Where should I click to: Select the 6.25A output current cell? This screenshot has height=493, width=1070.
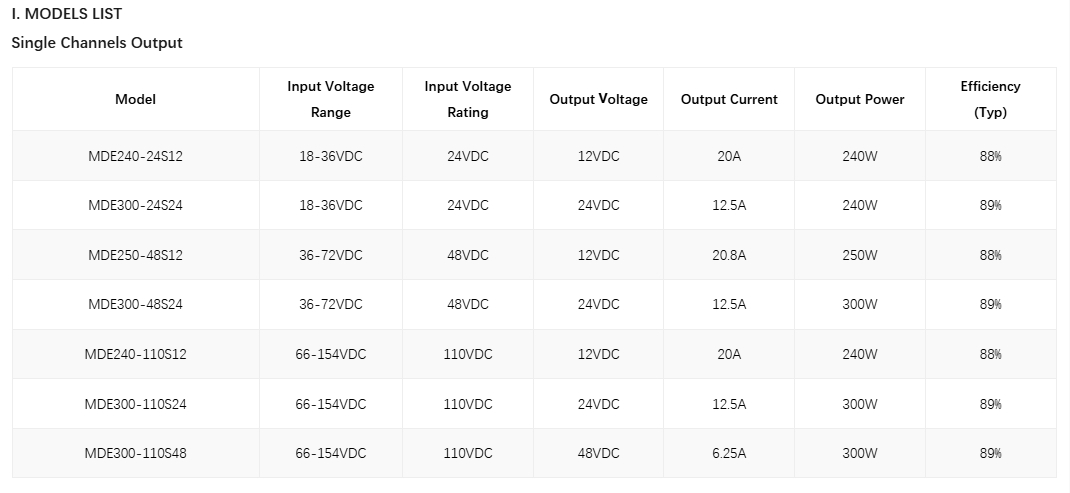(x=729, y=453)
